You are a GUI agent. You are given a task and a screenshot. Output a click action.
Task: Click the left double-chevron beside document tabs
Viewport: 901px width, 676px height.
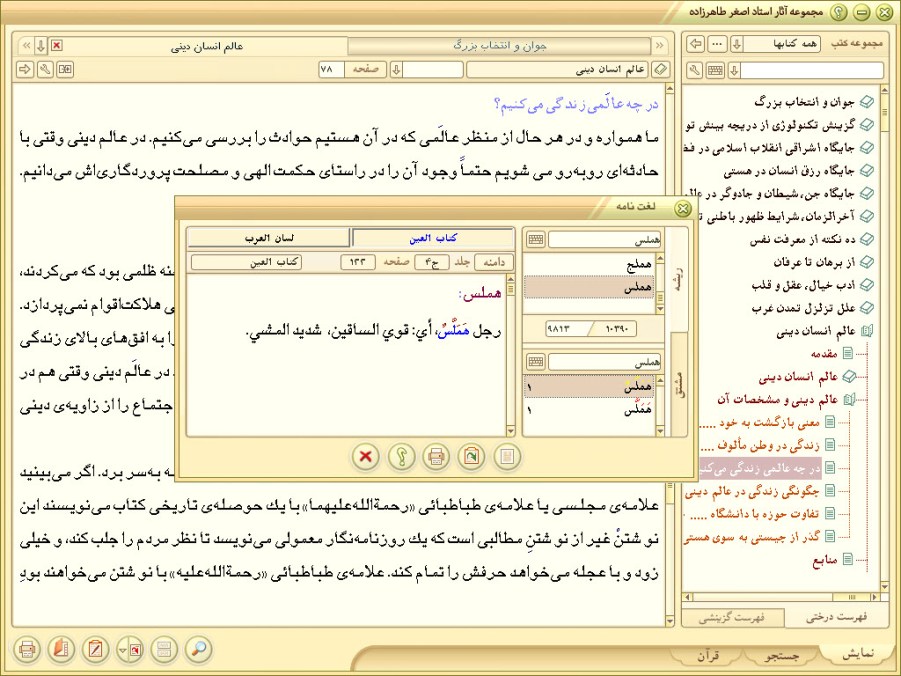(26, 45)
